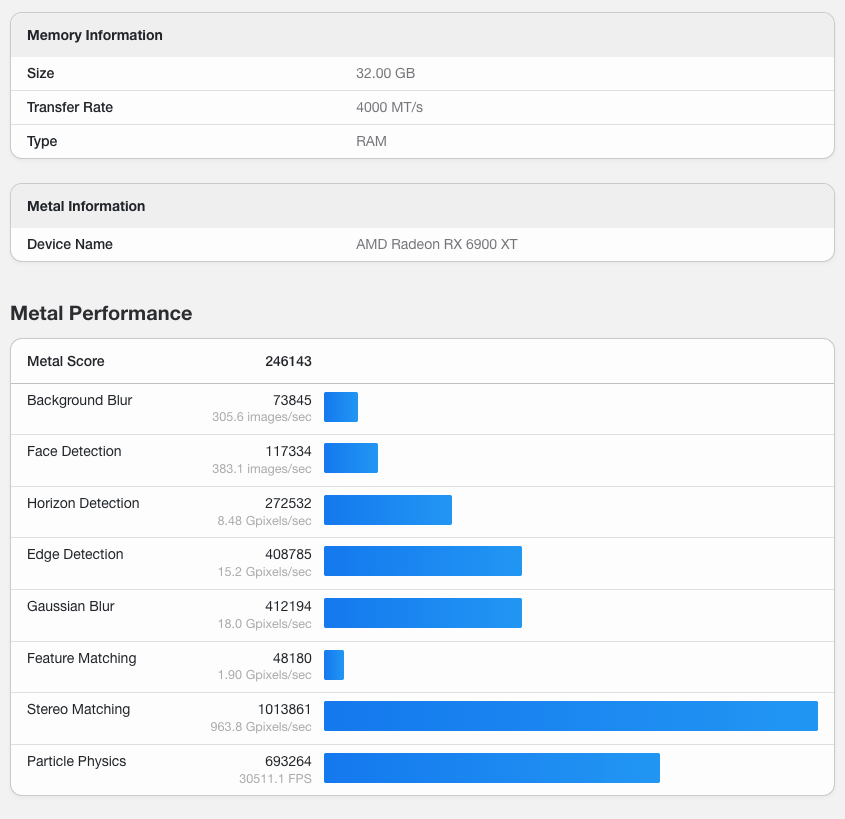Select the AMD Radeon RX 6900 XT device name
The height and width of the screenshot is (819, 845).
436,244
